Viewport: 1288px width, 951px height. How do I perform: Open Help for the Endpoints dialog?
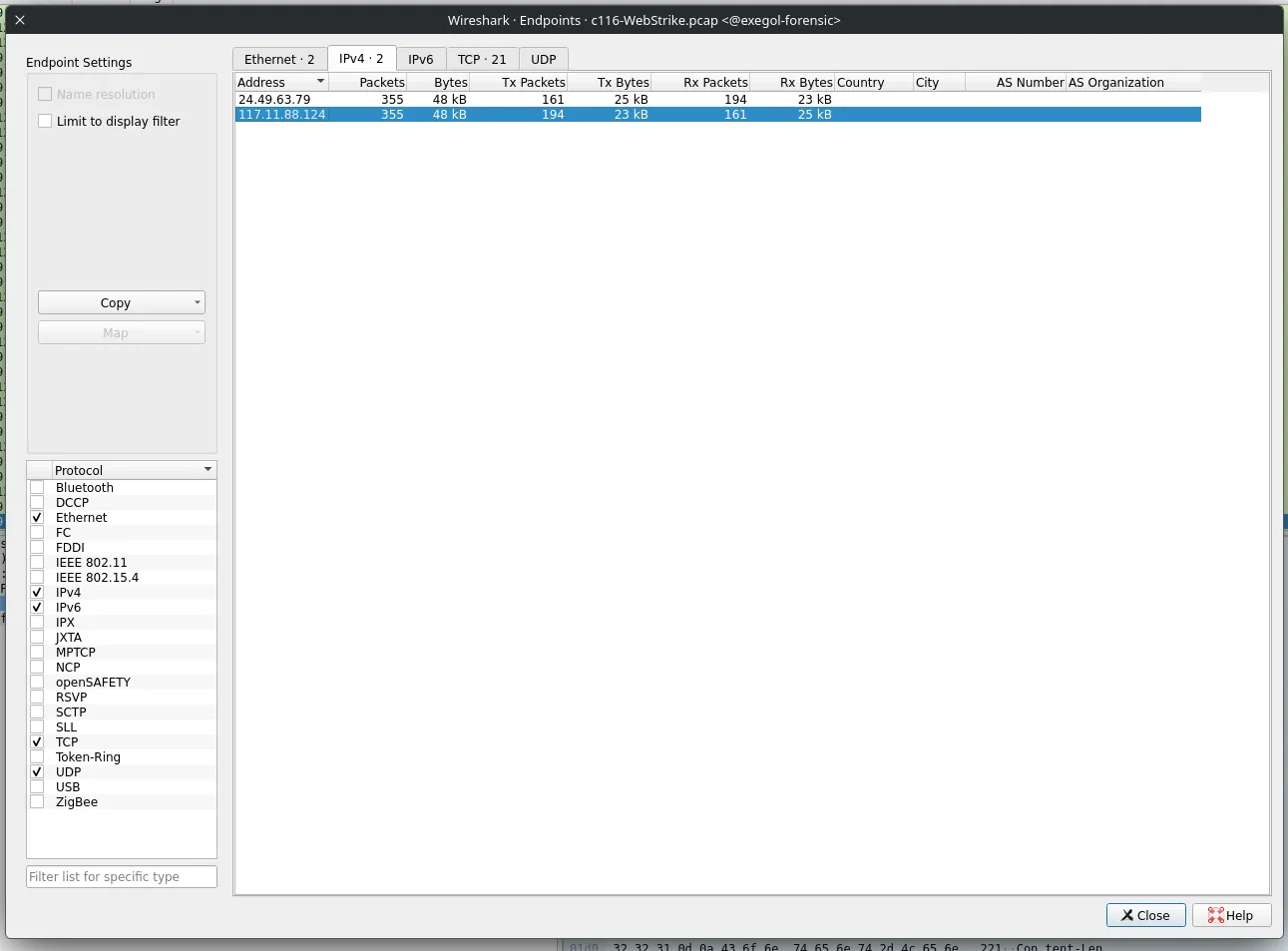(1231, 915)
